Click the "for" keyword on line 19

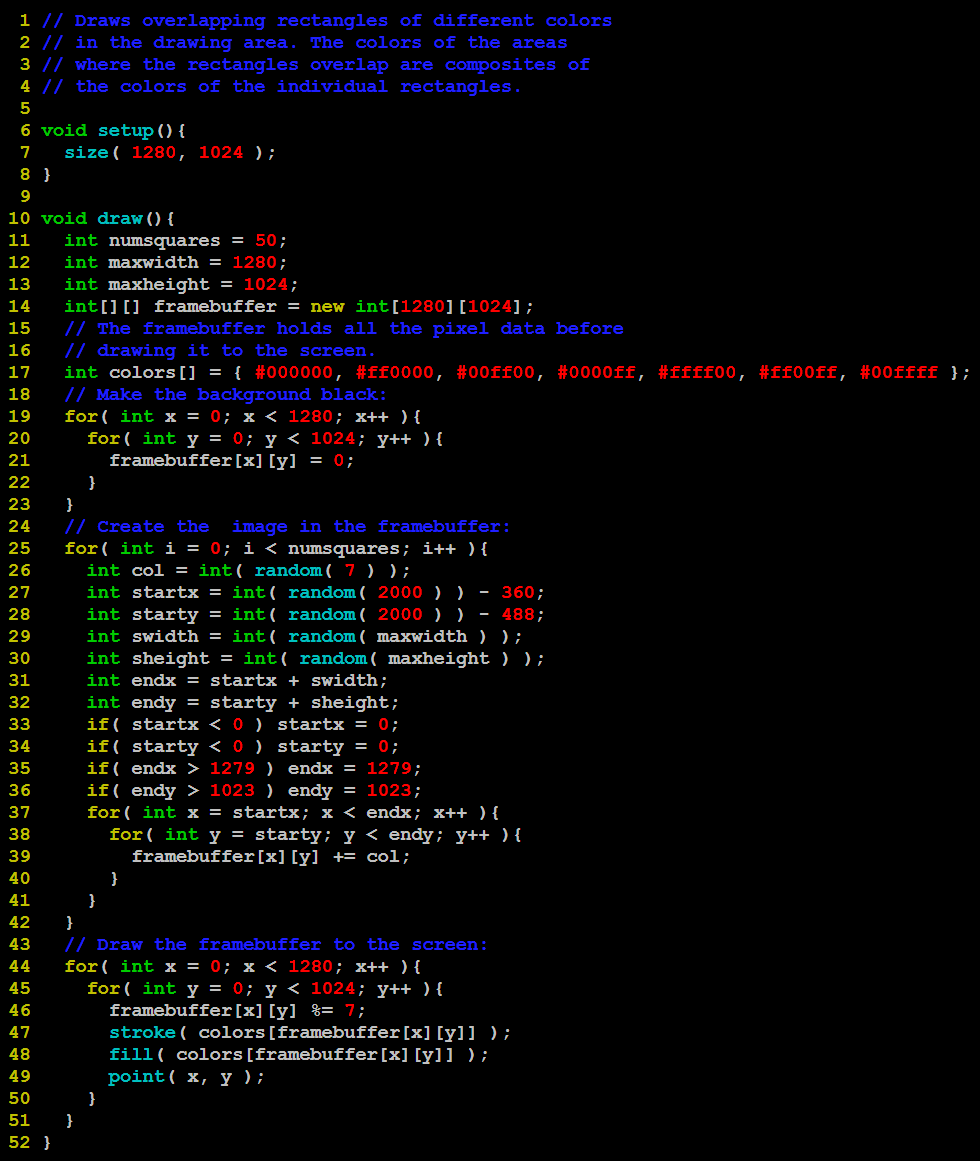(x=81, y=417)
